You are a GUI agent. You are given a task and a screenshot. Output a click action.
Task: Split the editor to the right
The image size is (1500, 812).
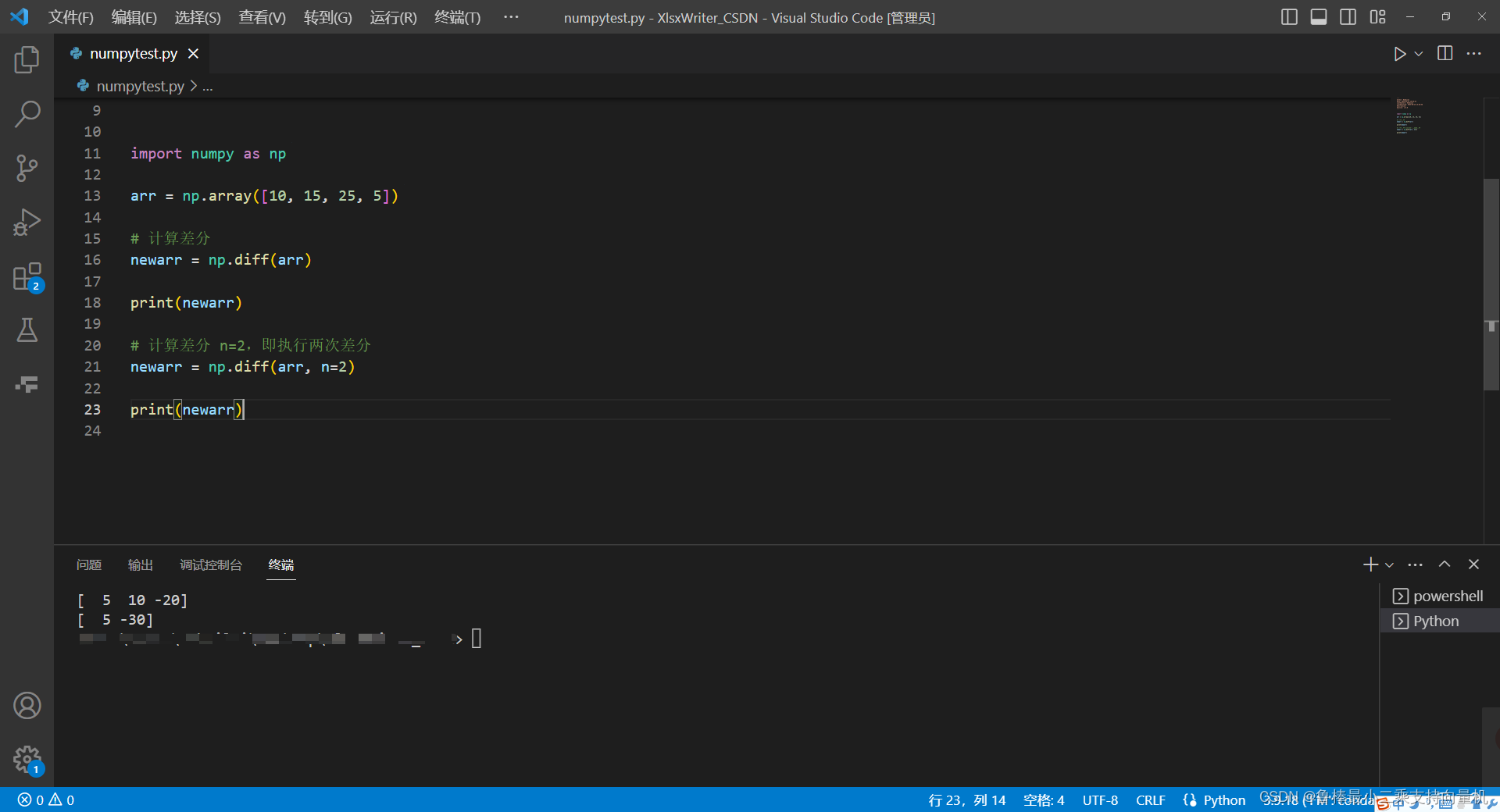click(1445, 53)
